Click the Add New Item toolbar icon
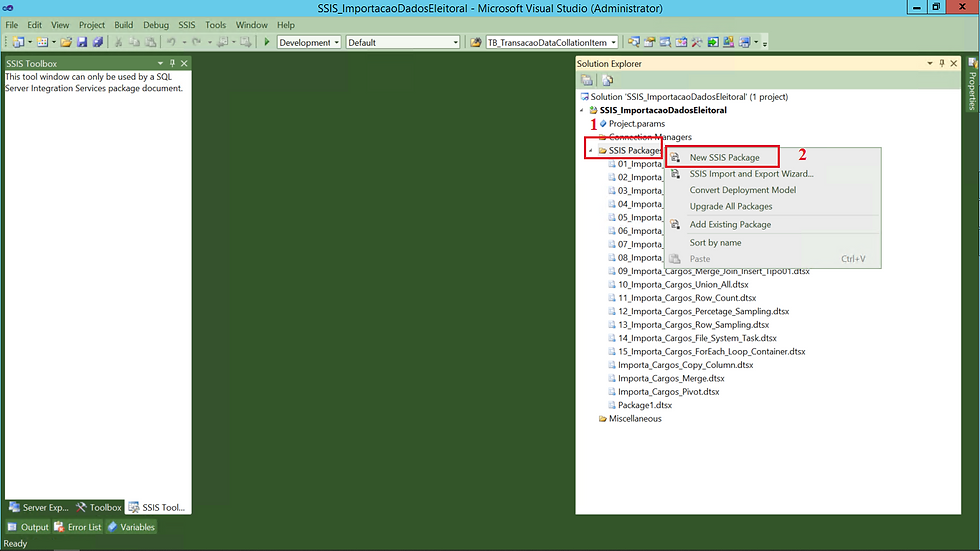Screen dimensions: 980x551 coord(42,42)
